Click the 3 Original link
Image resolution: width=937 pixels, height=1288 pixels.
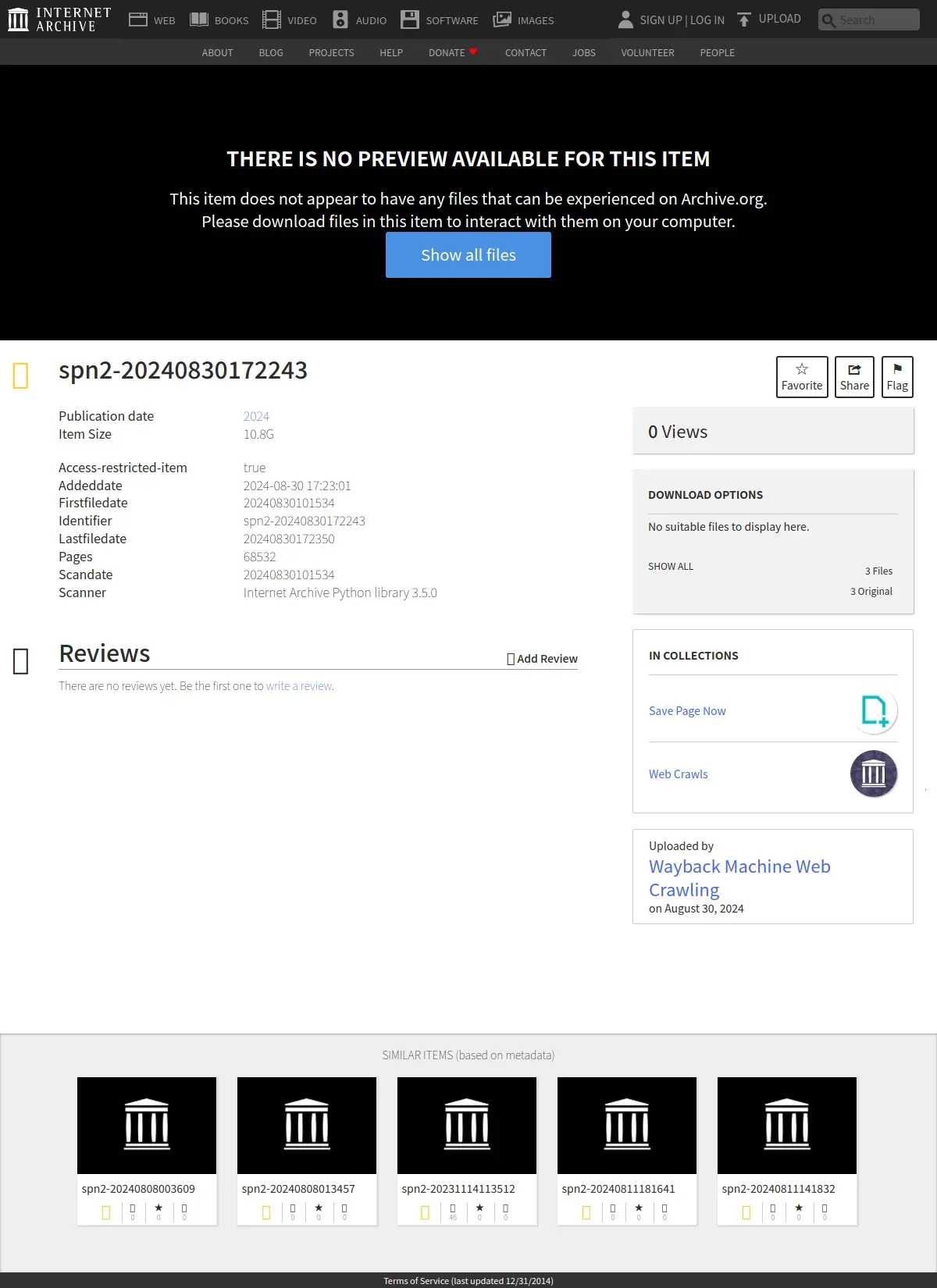point(871,592)
